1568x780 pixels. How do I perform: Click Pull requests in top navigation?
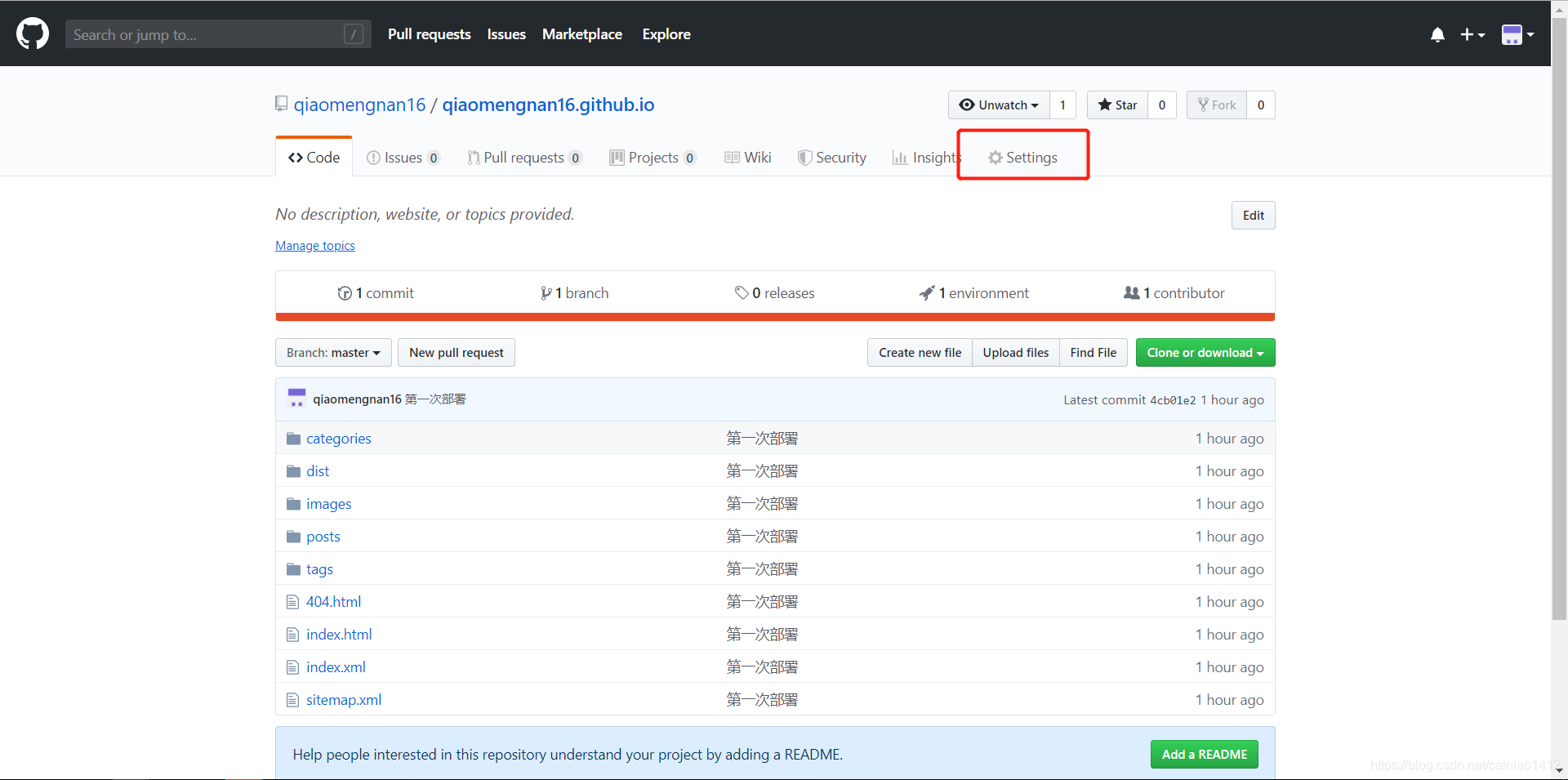(x=429, y=34)
